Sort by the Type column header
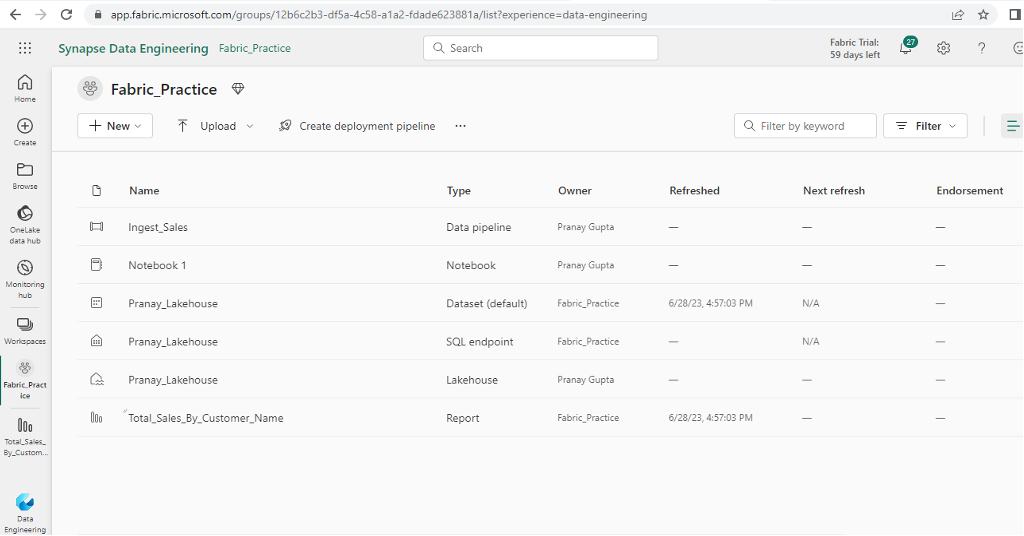This screenshot has height=536, width=1024. 458,191
